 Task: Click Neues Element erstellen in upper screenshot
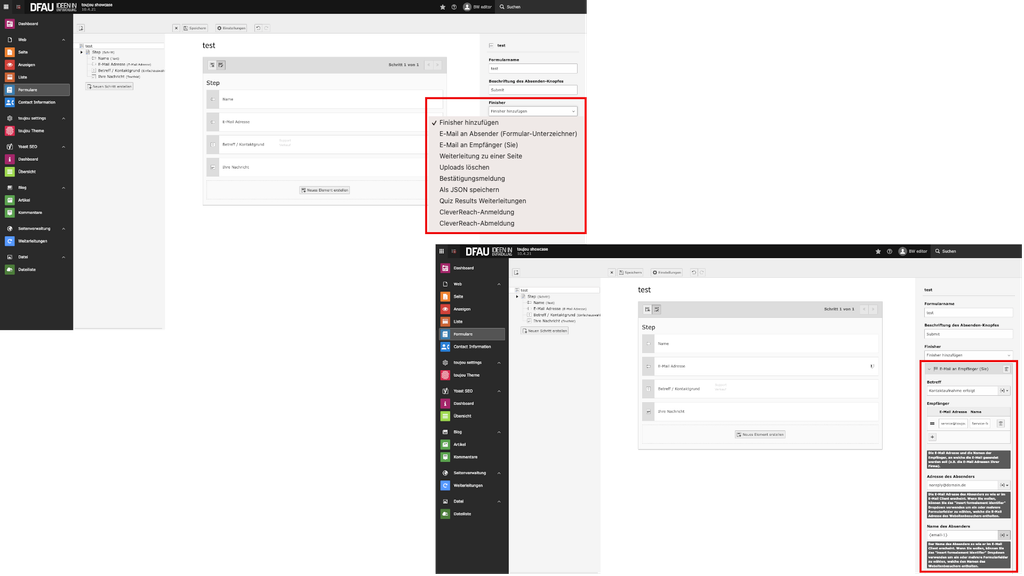point(325,190)
